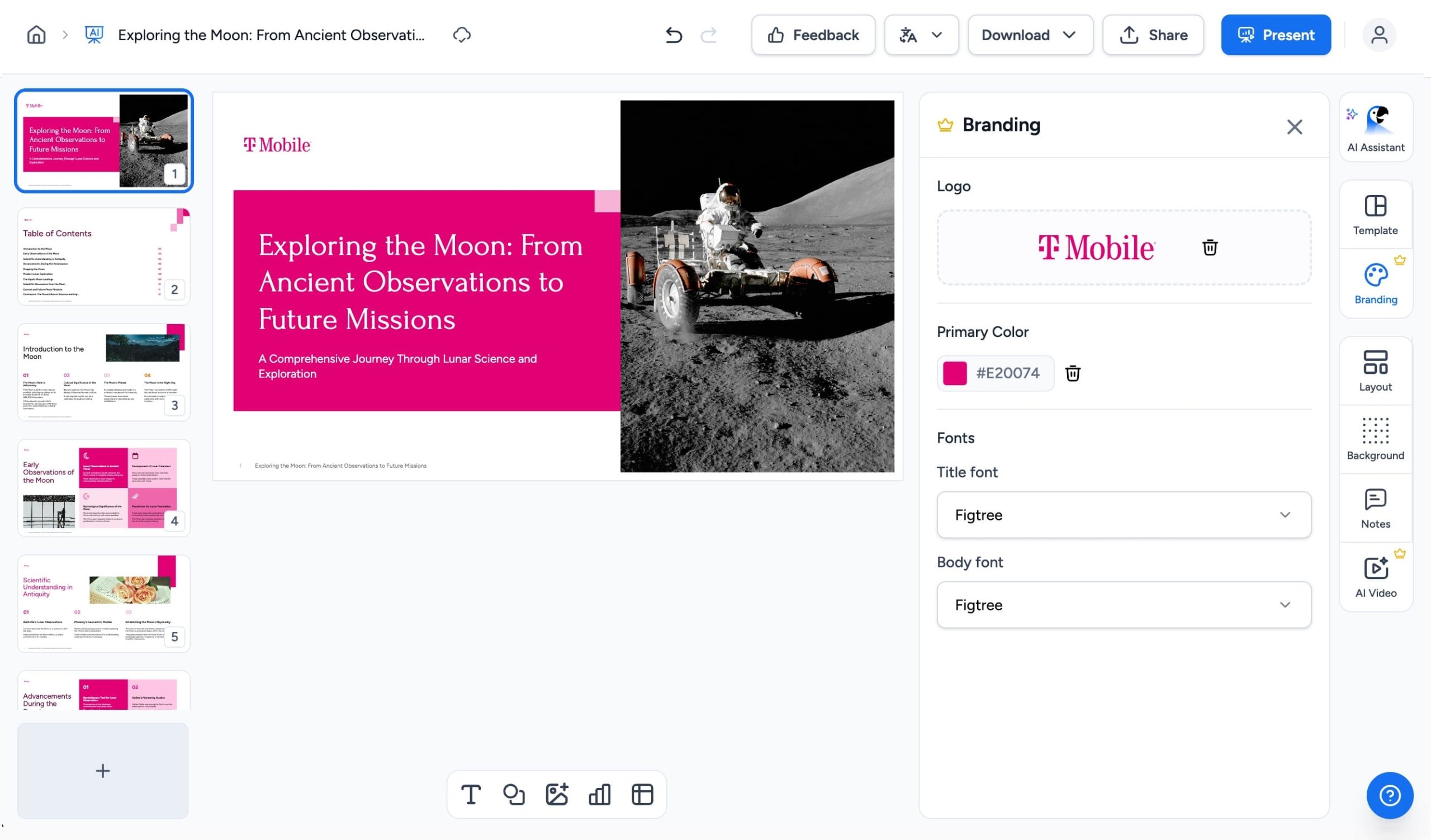Insert an image using the image icon
The image size is (1431, 840).
pyautogui.click(x=557, y=794)
